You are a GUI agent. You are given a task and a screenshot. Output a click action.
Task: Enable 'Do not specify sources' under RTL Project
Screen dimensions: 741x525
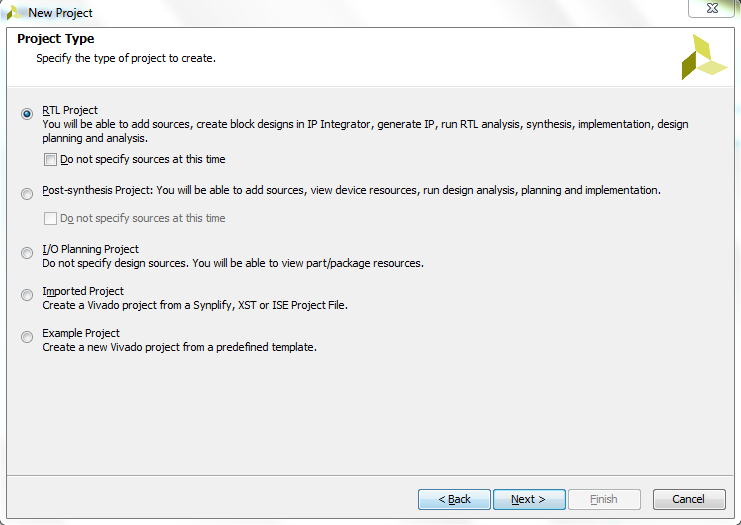coord(50,159)
